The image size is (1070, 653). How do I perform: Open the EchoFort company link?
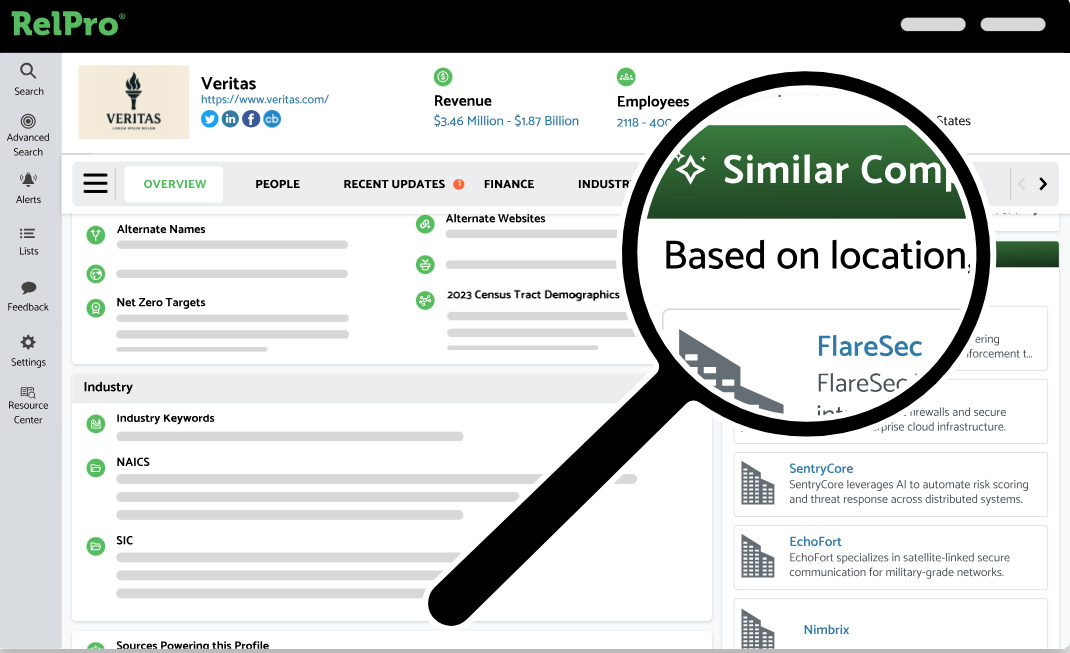pos(815,541)
